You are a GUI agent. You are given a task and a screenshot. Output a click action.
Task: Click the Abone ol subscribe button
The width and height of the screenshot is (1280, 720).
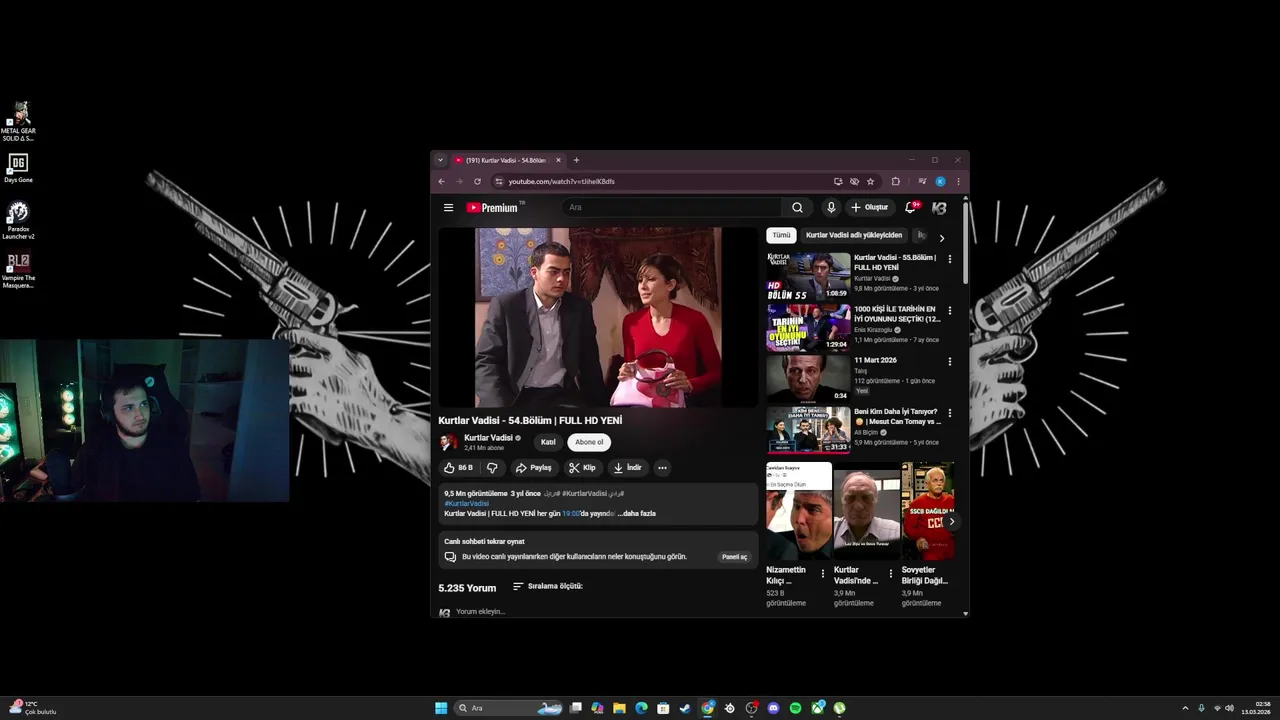click(x=589, y=442)
